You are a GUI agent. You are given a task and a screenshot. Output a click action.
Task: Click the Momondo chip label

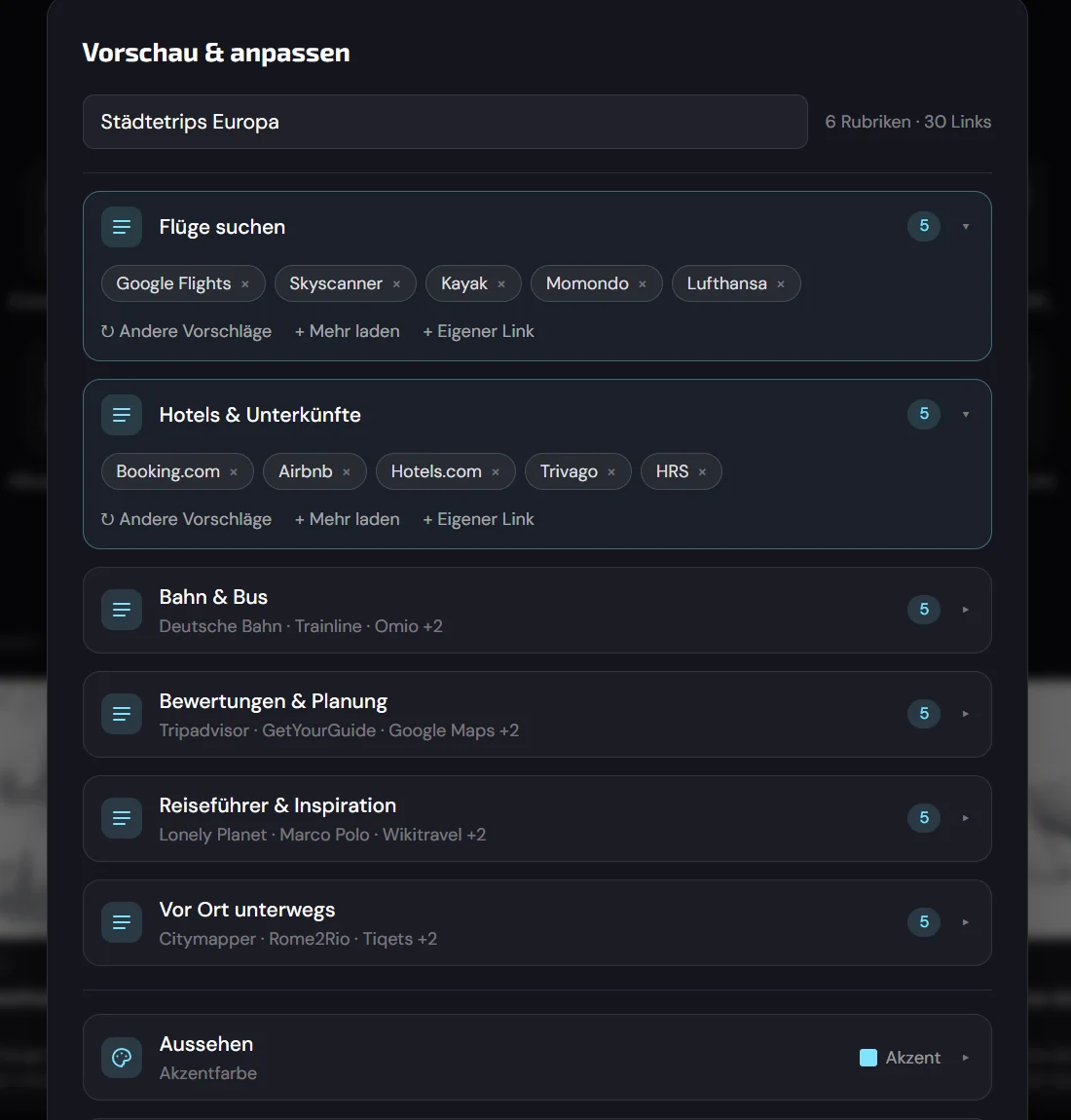(587, 284)
